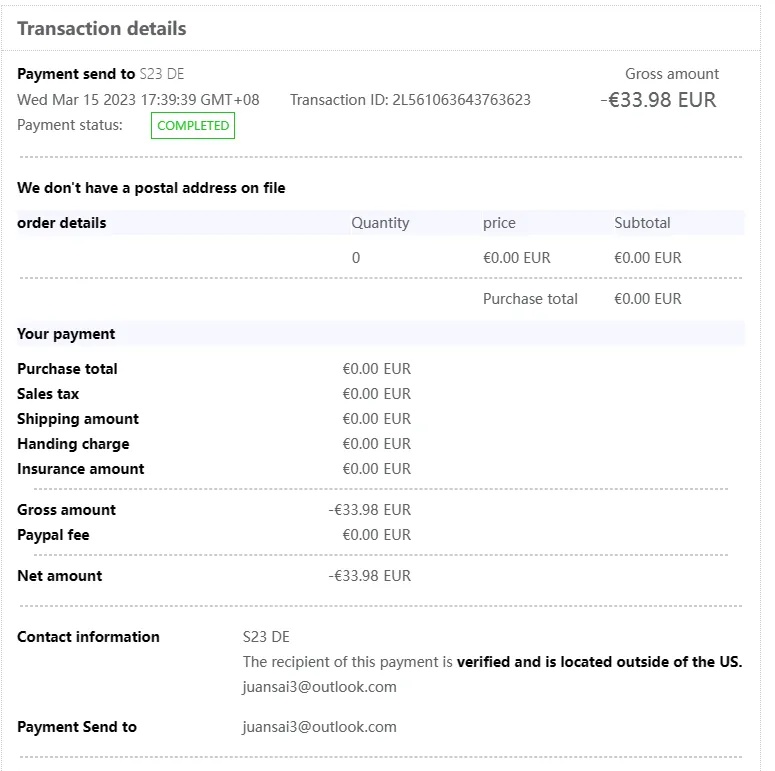Click the email under Contact information
This screenshot has height=771, width=775.
[x=319, y=687]
